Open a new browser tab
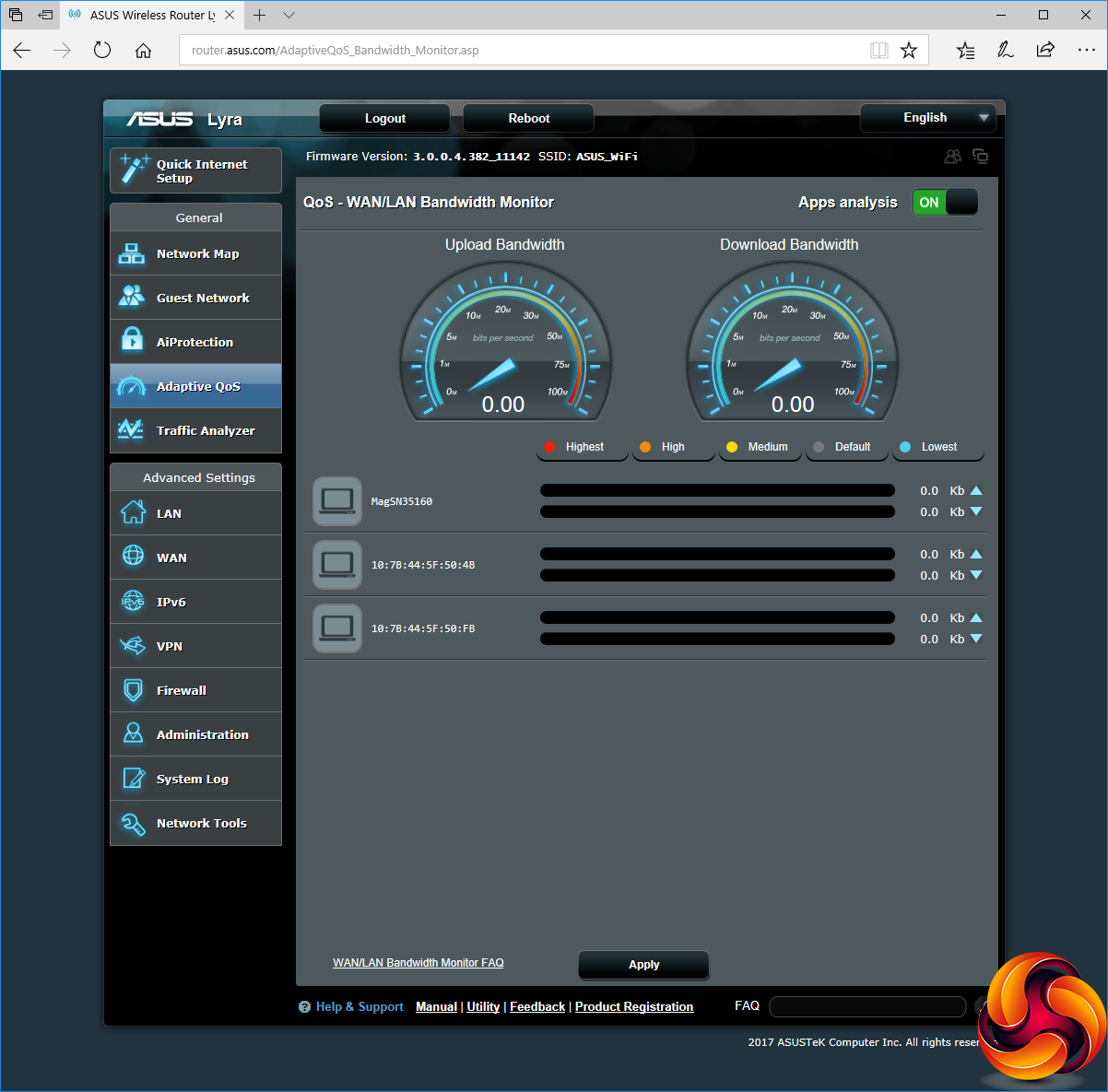This screenshot has width=1108, height=1092. click(260, 15)
